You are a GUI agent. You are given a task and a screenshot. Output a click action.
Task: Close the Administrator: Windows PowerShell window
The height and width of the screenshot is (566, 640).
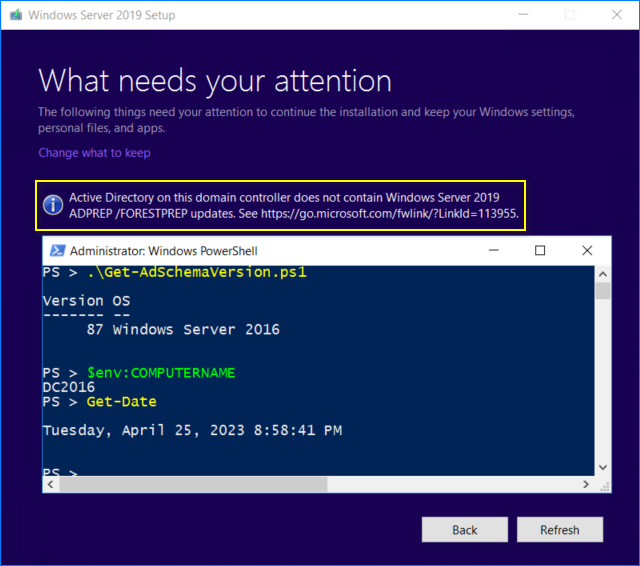pyautogui.click(x=587, y=250)
